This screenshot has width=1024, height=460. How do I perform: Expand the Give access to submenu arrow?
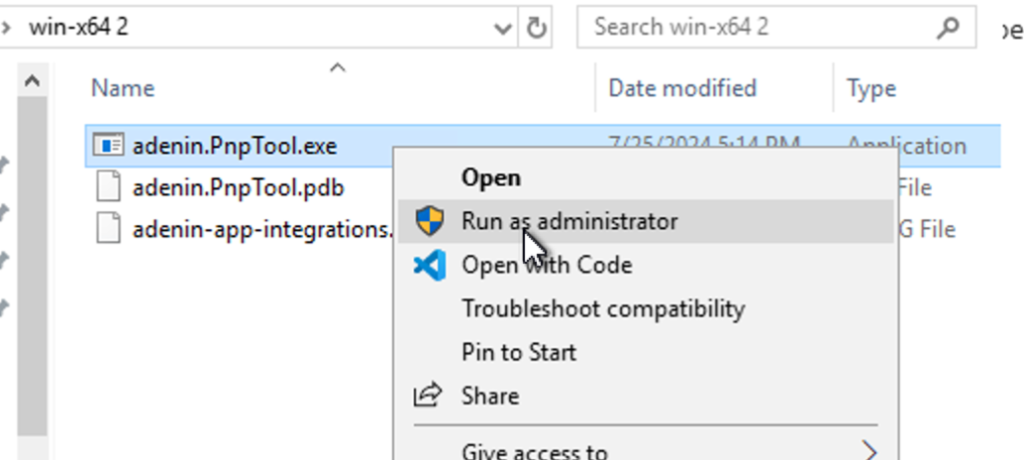click(869, 450)
